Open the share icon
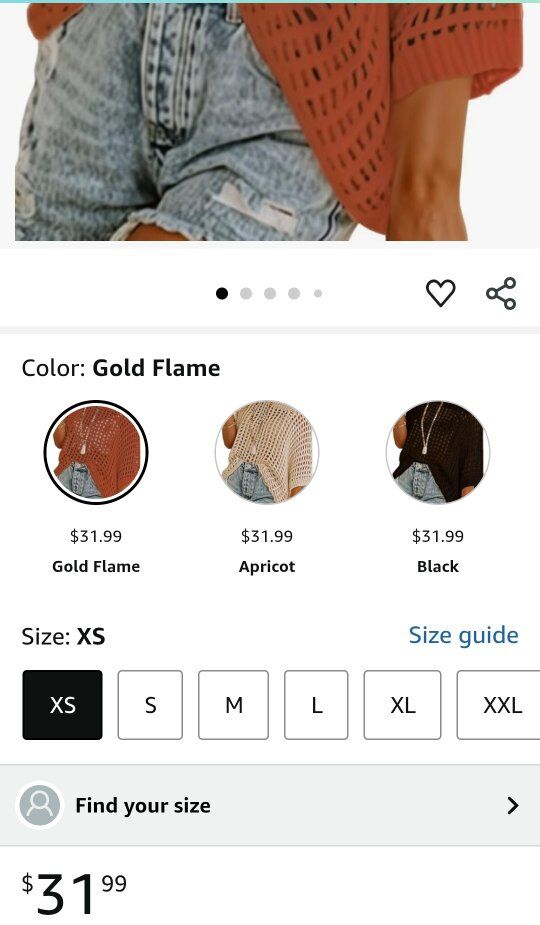 (x=501, y=293)
